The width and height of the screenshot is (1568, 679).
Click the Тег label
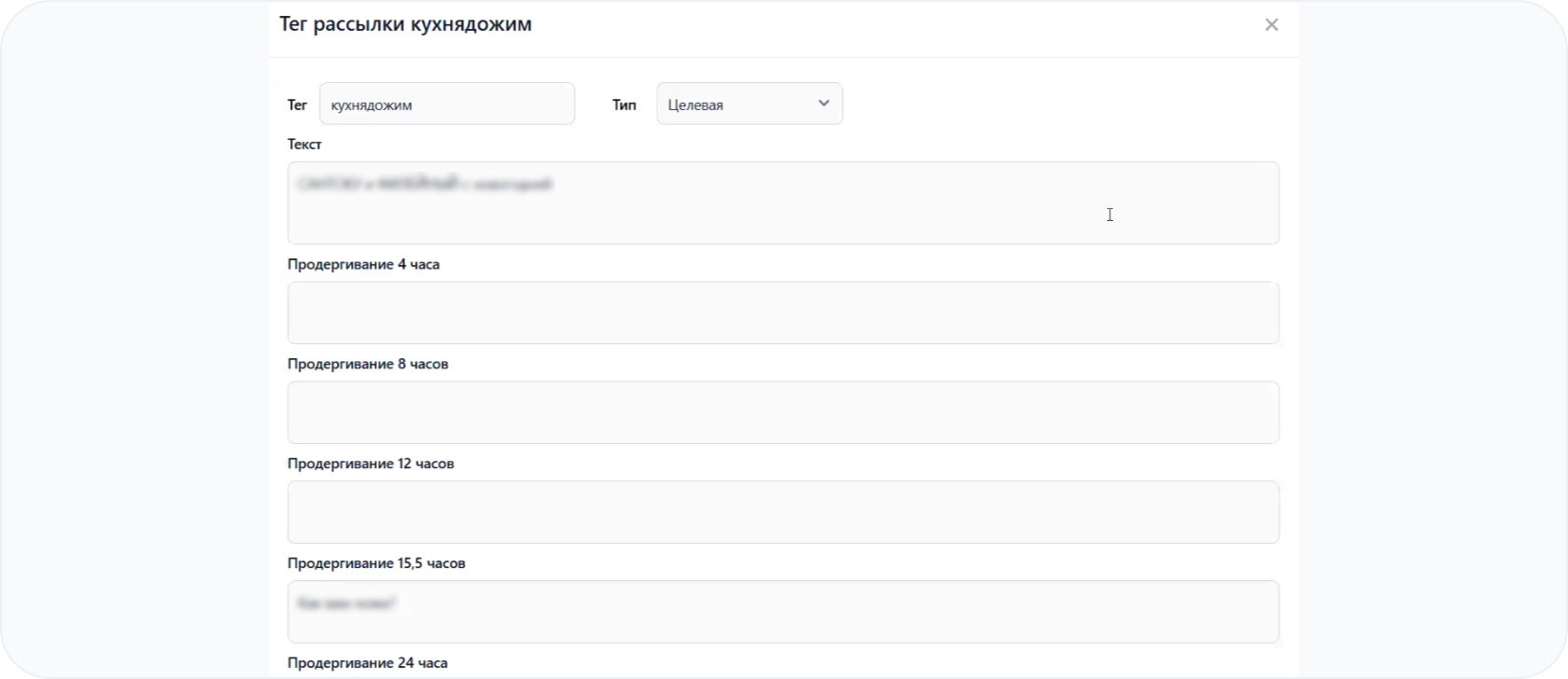coord(297,104)
